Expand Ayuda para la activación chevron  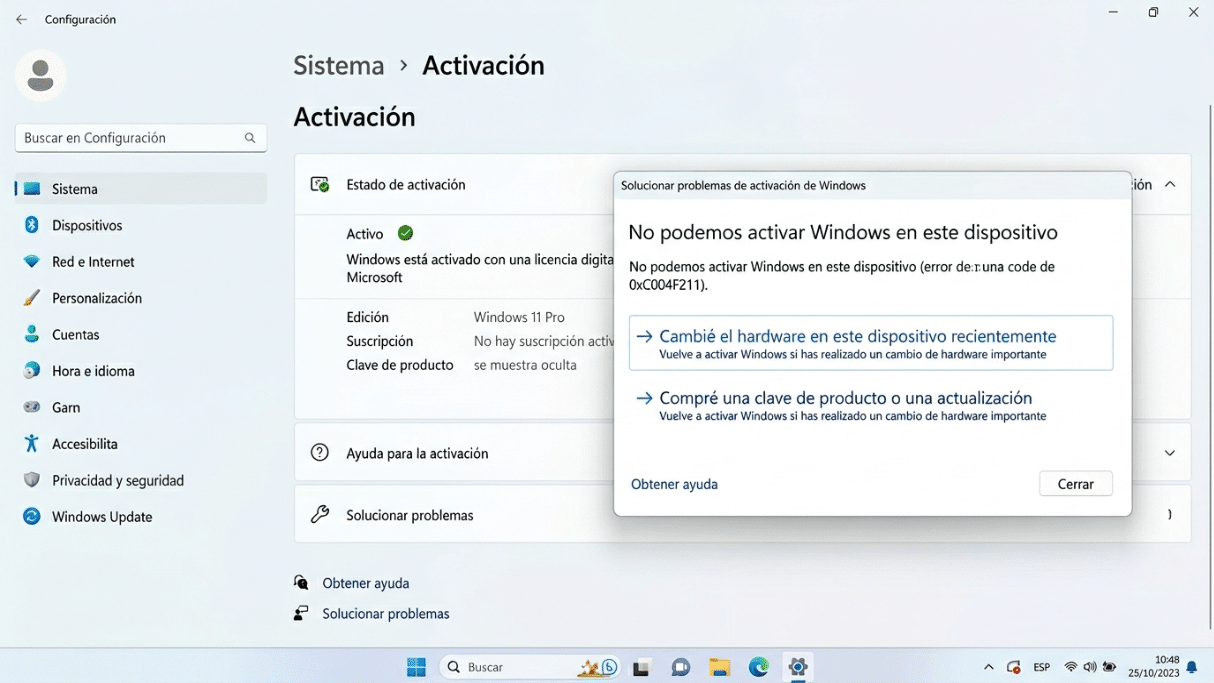[1170, 453]
